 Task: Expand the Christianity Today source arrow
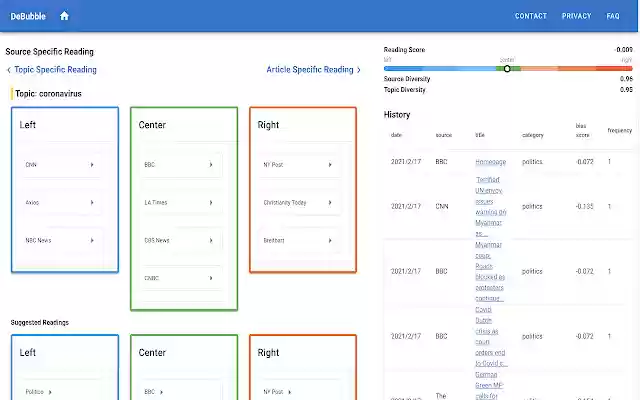[x=330, y=202]
